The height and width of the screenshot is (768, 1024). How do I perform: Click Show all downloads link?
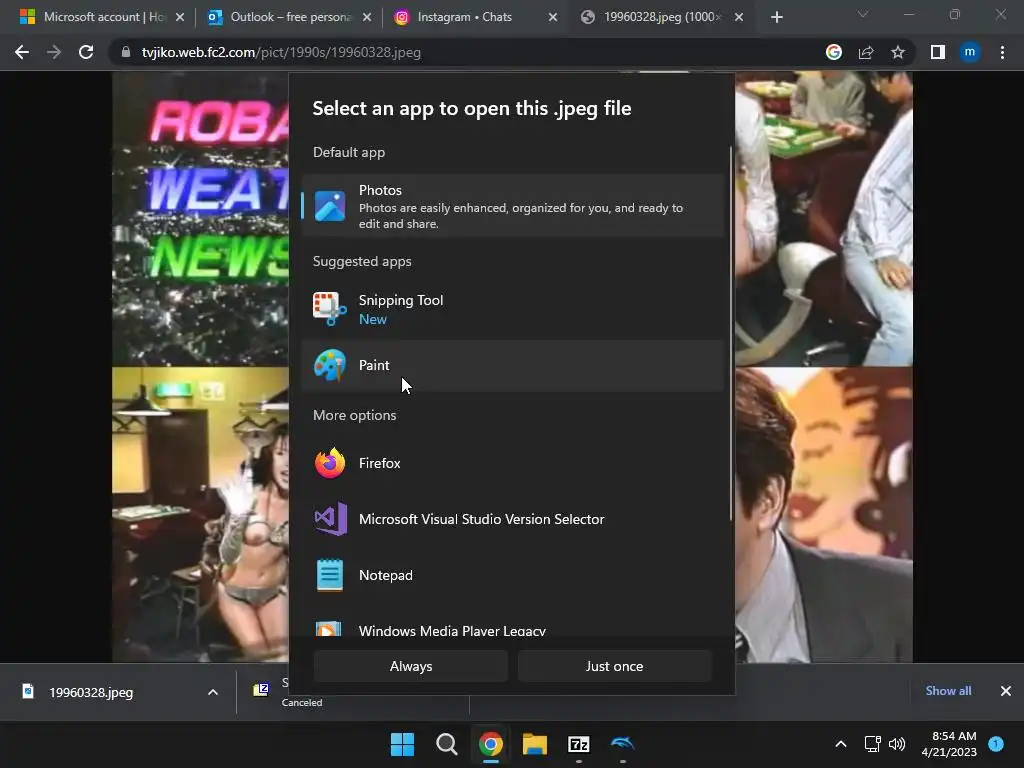pyautogui.click(x=948, y=691)
